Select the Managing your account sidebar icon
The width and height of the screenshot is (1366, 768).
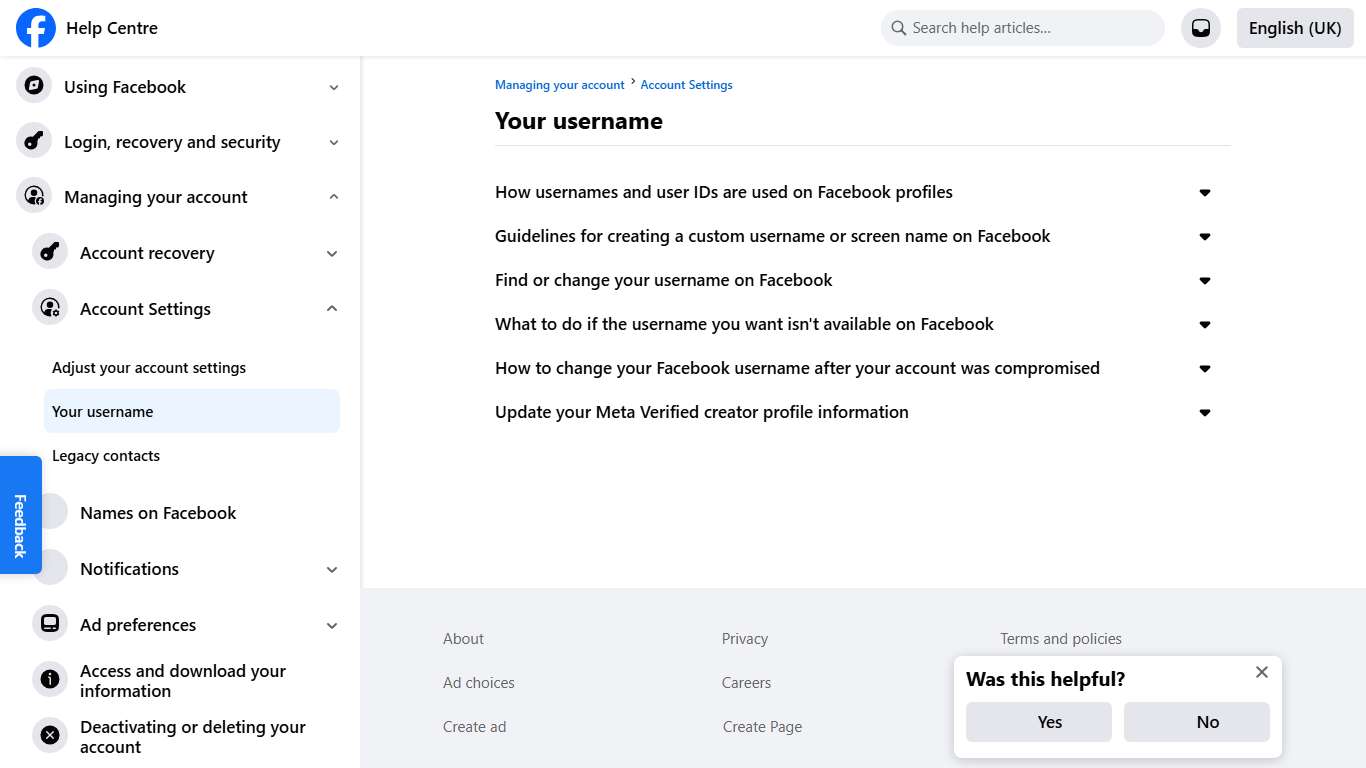click(x=33, y=196)
